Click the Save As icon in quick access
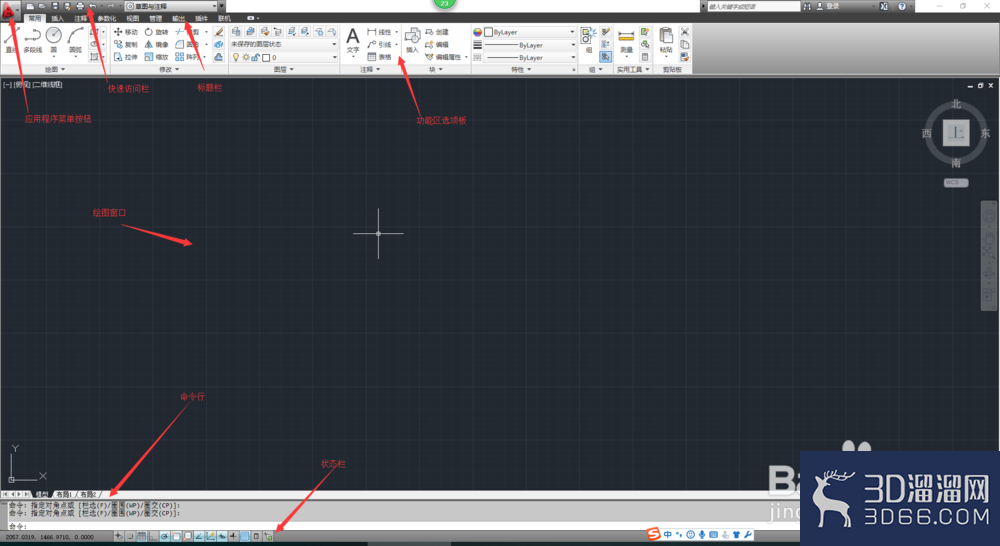1000x546 pixels. click(x=67, y=6)
